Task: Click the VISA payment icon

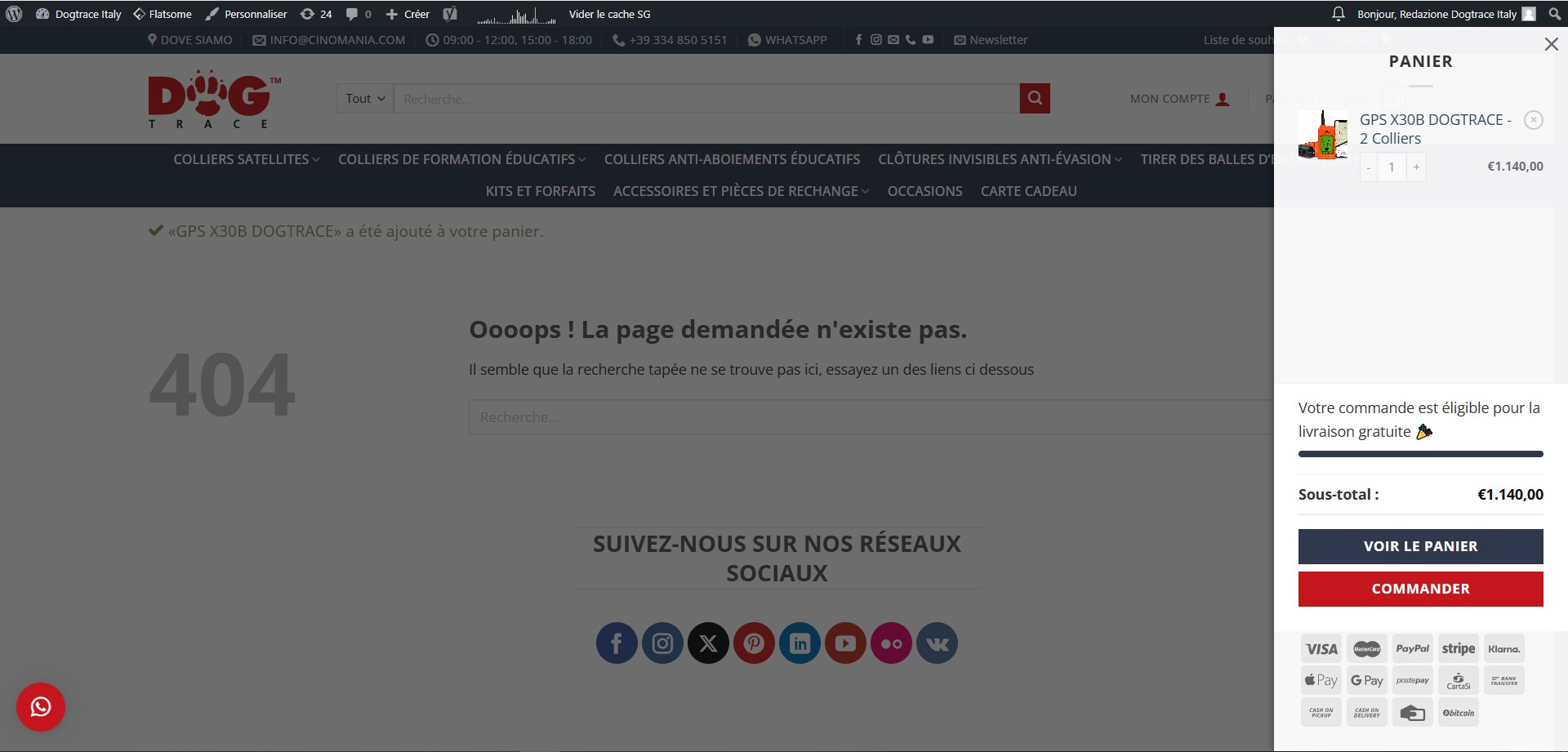Action: click(1321, 649)
